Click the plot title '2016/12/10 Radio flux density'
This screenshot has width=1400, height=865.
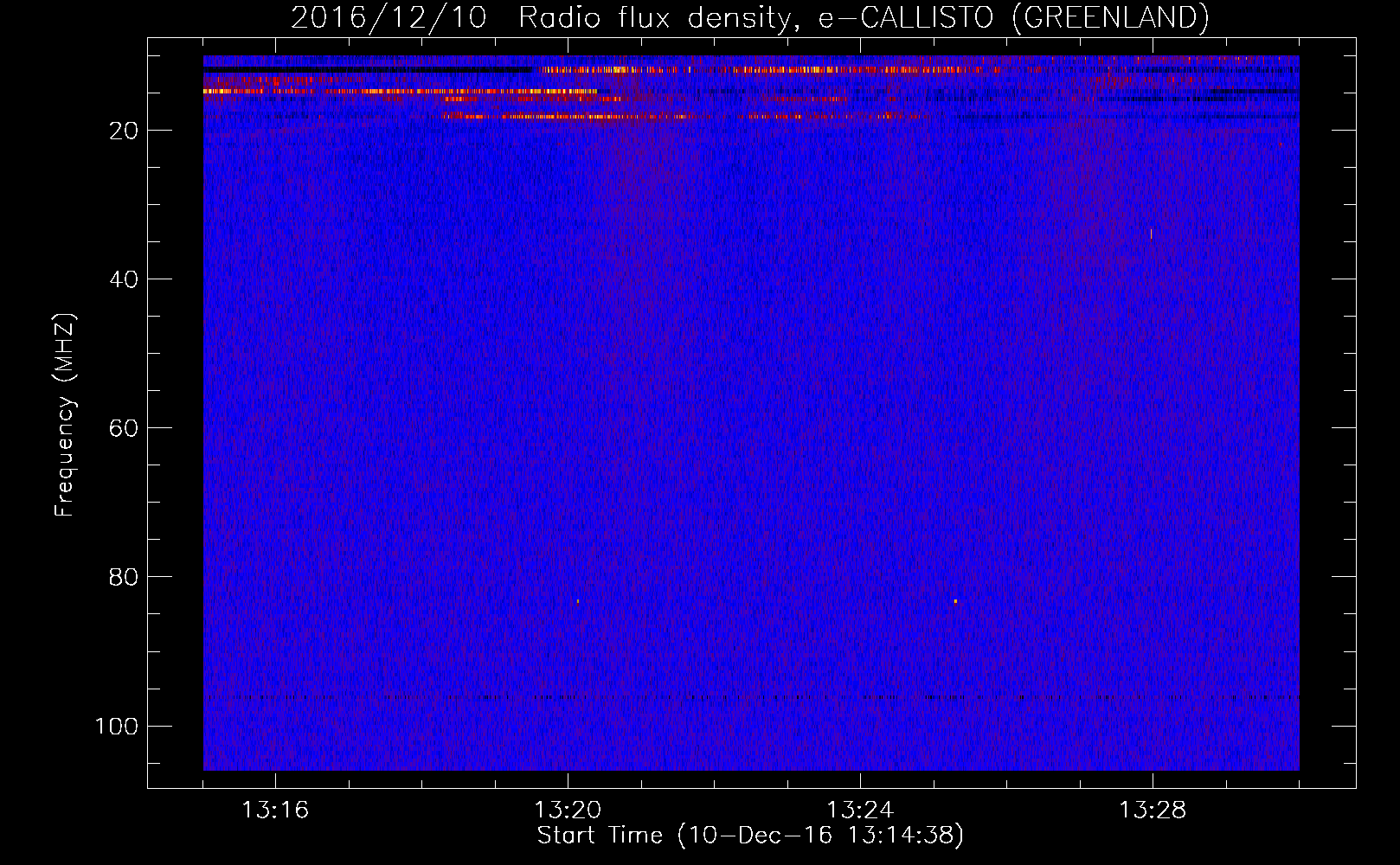tap(749, 18)
